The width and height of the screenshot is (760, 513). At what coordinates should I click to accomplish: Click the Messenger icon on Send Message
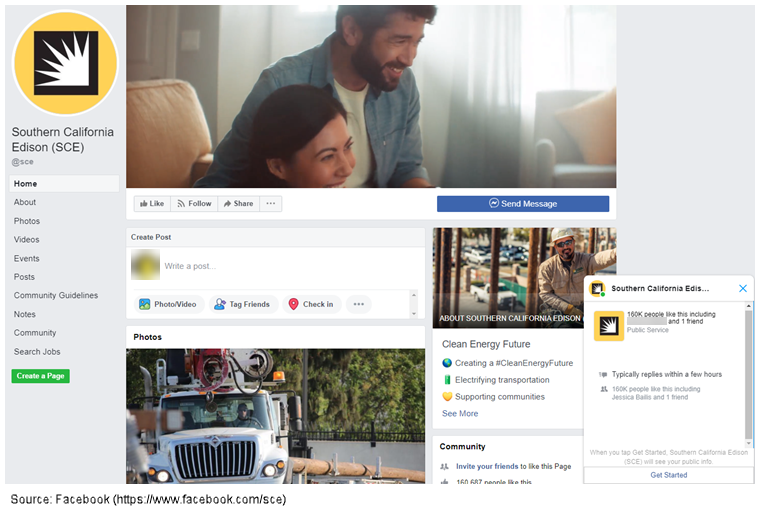coord(494,203)
